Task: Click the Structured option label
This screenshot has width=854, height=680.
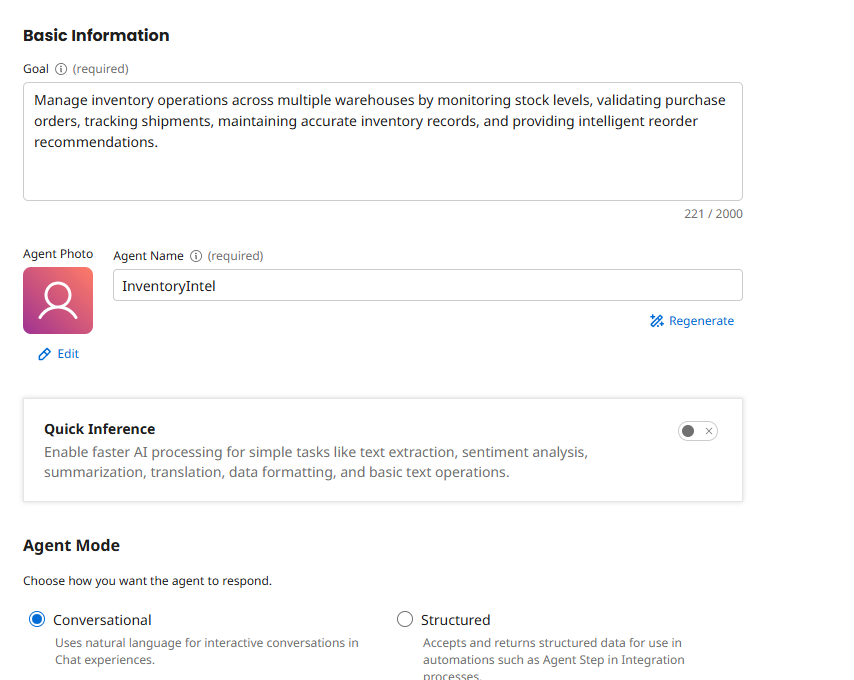Action: click(455, 620)
